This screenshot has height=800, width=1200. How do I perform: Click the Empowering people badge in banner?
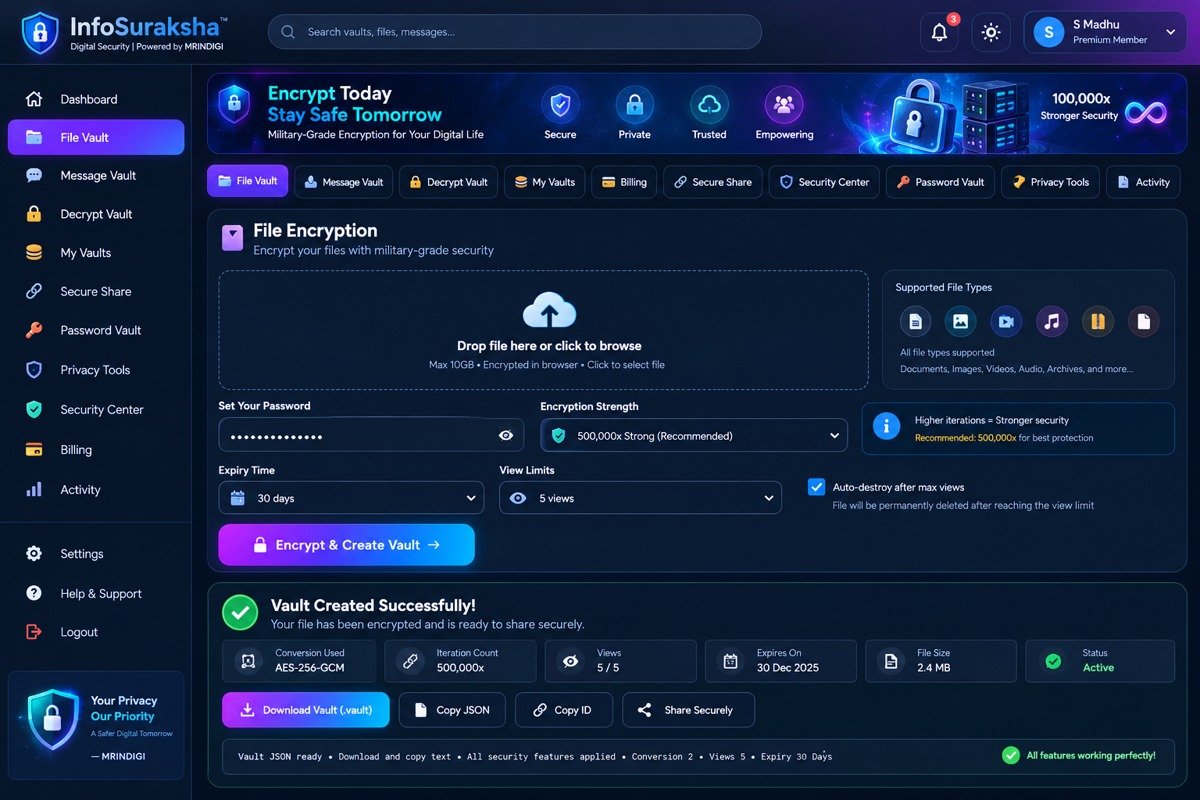pyautogui.click(x=784, y=104)
